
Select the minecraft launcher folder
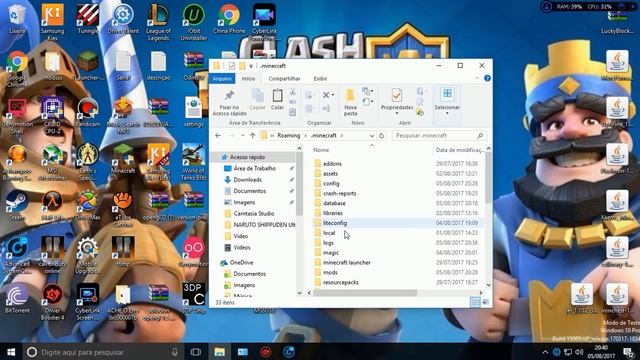(x=347, y=262)
